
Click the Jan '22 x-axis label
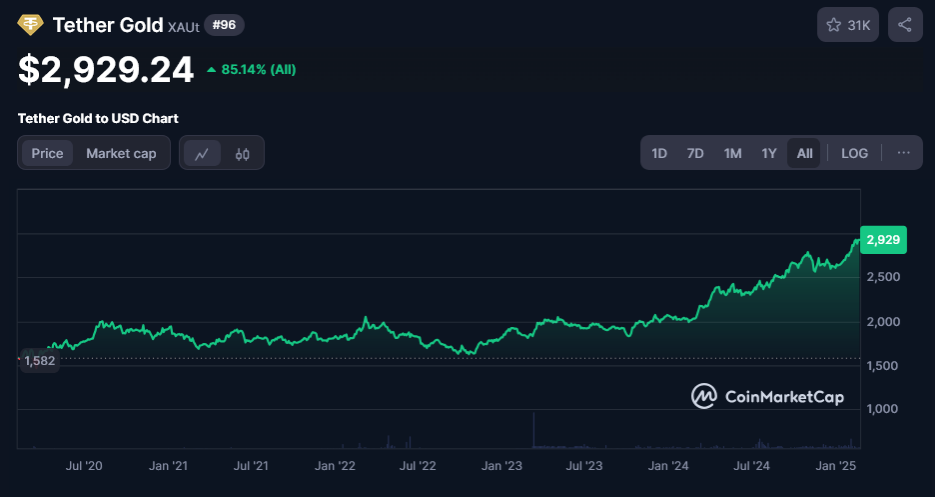335,465
